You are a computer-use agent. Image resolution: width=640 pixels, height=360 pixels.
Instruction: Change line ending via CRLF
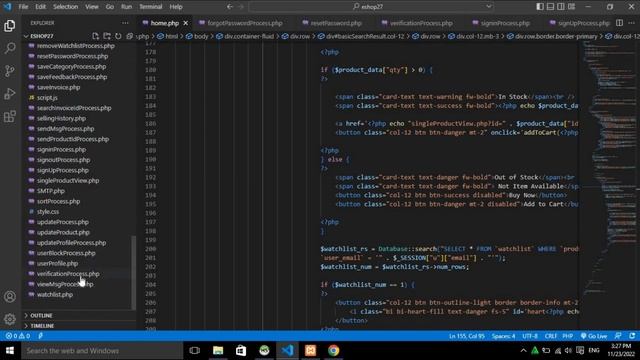551,336
